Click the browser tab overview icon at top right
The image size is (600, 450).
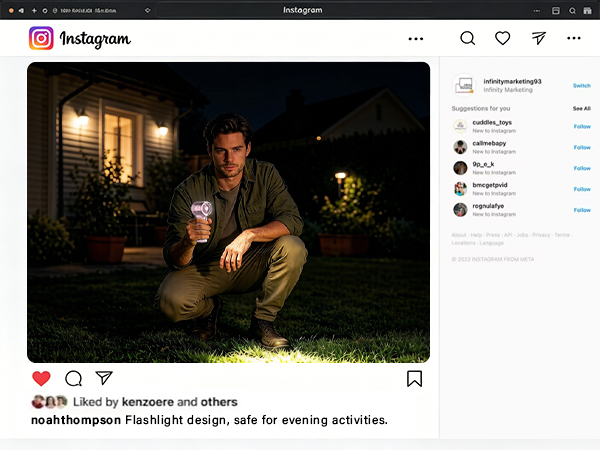click(x=556, y=11)
